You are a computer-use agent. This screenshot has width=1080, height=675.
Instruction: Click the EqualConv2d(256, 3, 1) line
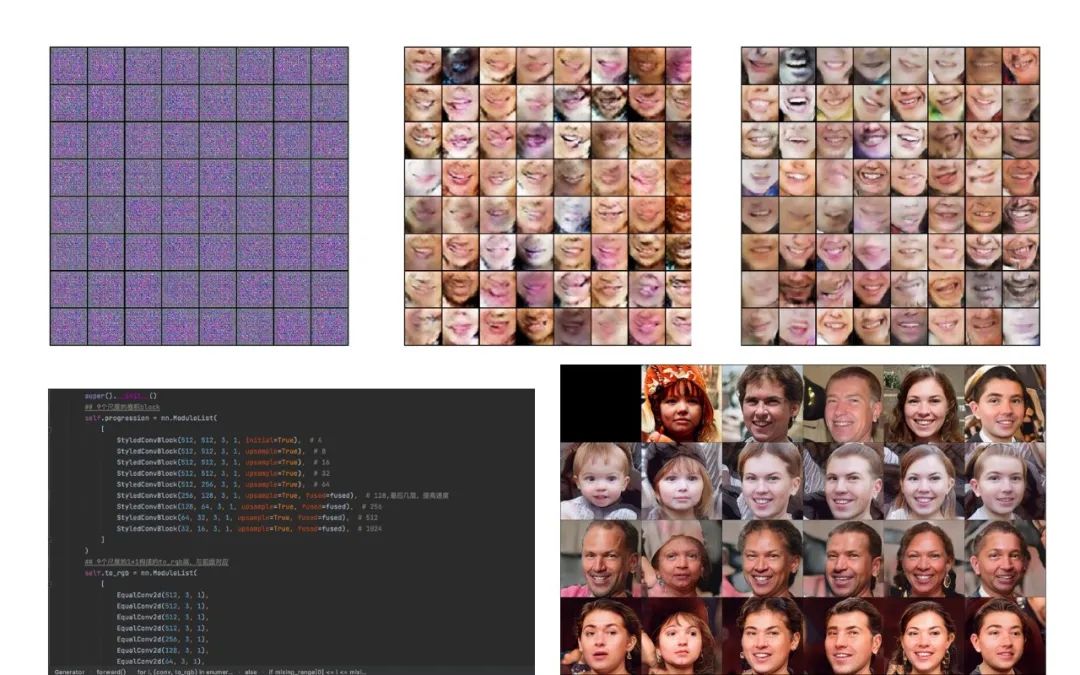click(162, 639)
